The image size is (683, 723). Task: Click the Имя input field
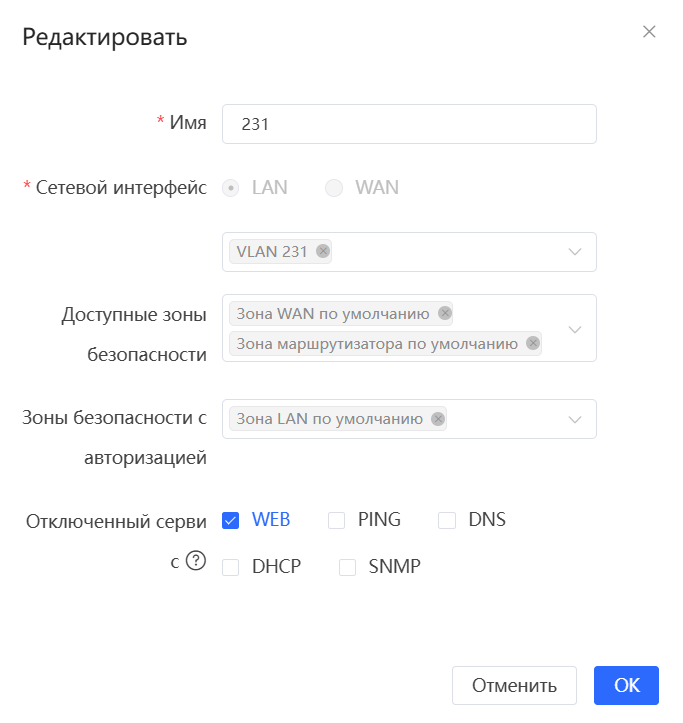[x=409, y=124]
